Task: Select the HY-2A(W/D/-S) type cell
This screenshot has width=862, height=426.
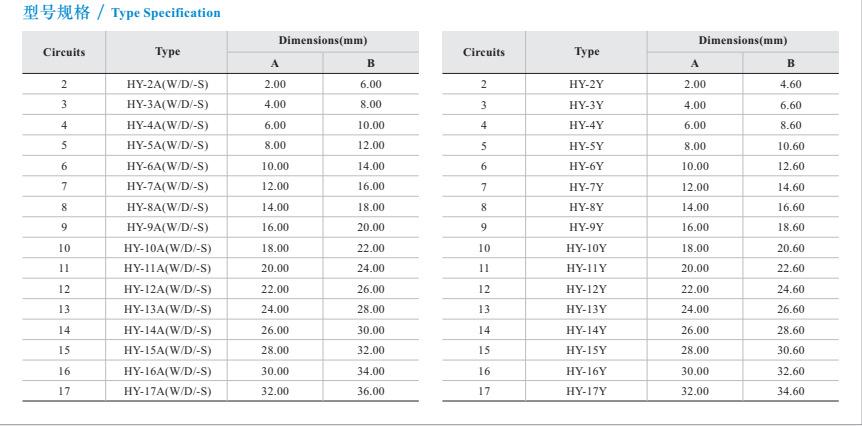Action: coord(167,84)
